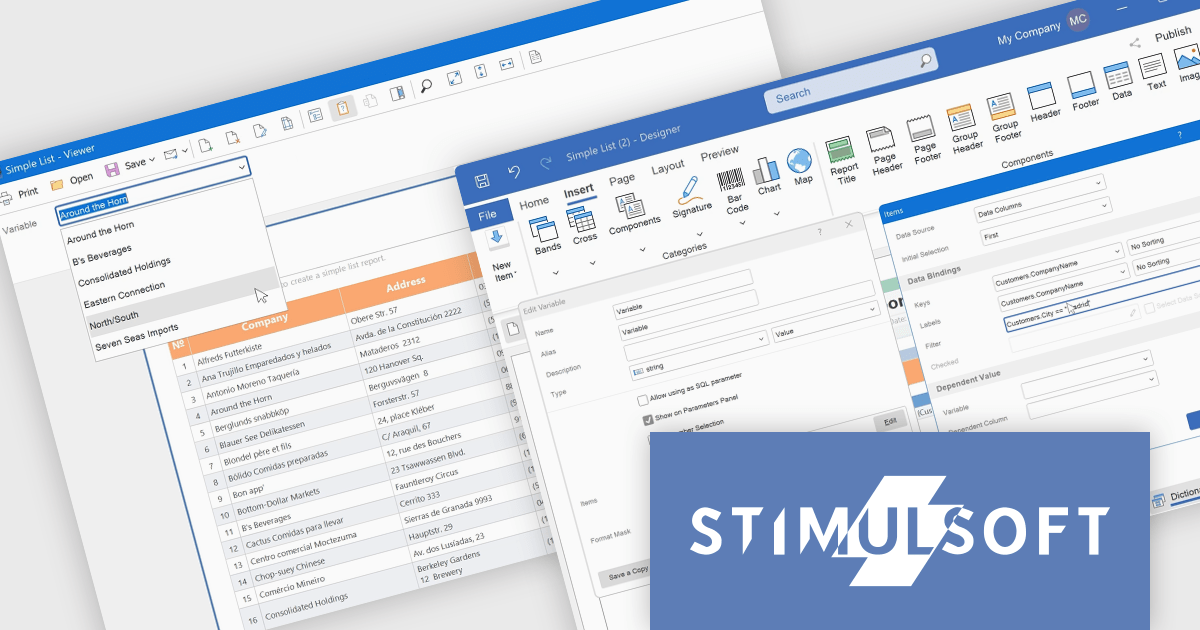Image resolution: width=1200 pixels, height=630 pixels.
Task: Add a Data band
Action: coord(1119,79)
